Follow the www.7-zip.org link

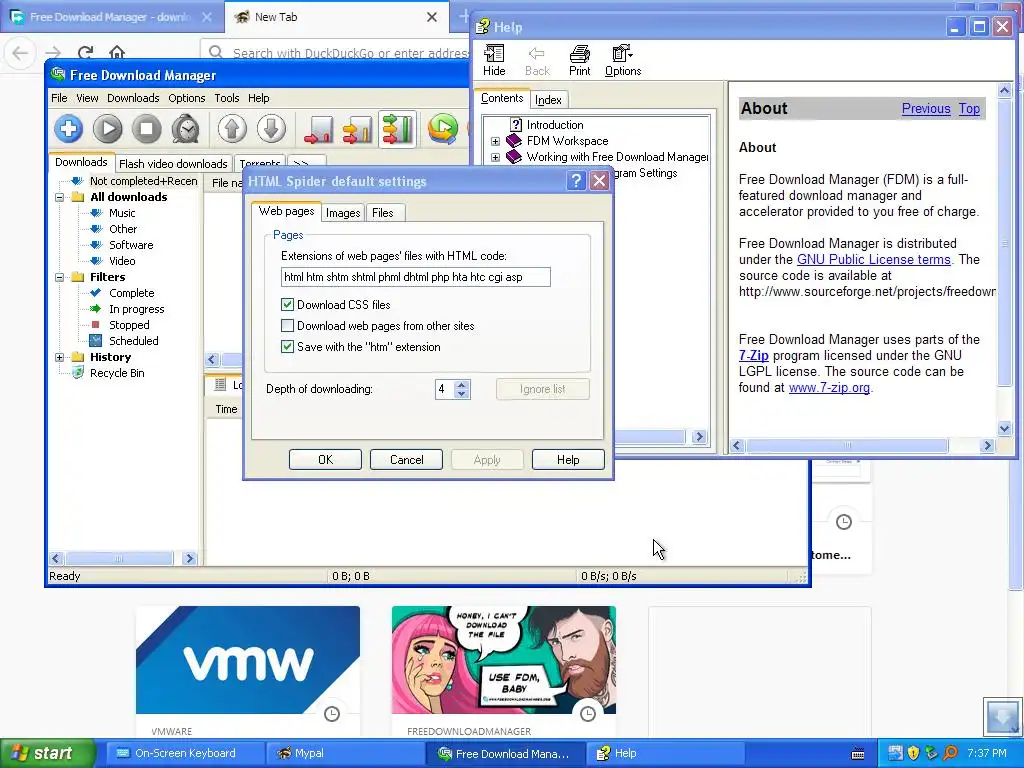point(829,387)
